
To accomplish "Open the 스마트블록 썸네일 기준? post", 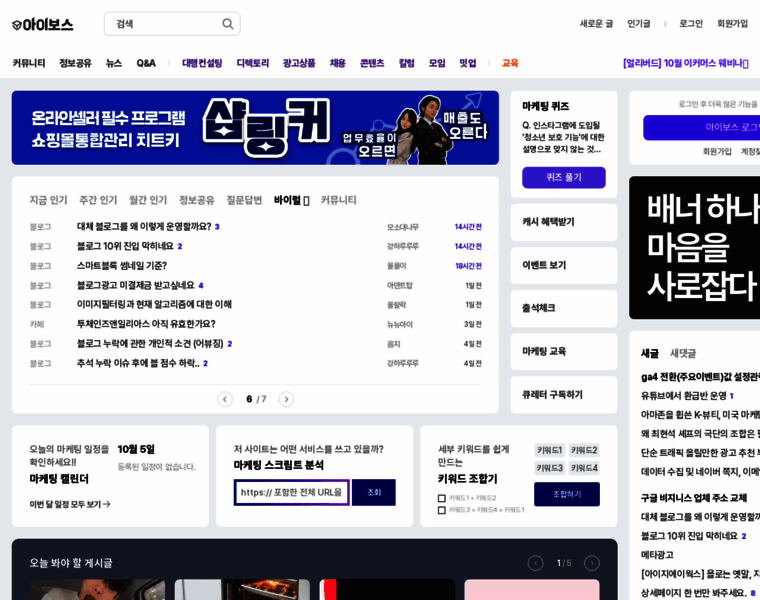I will pos(121,266).
